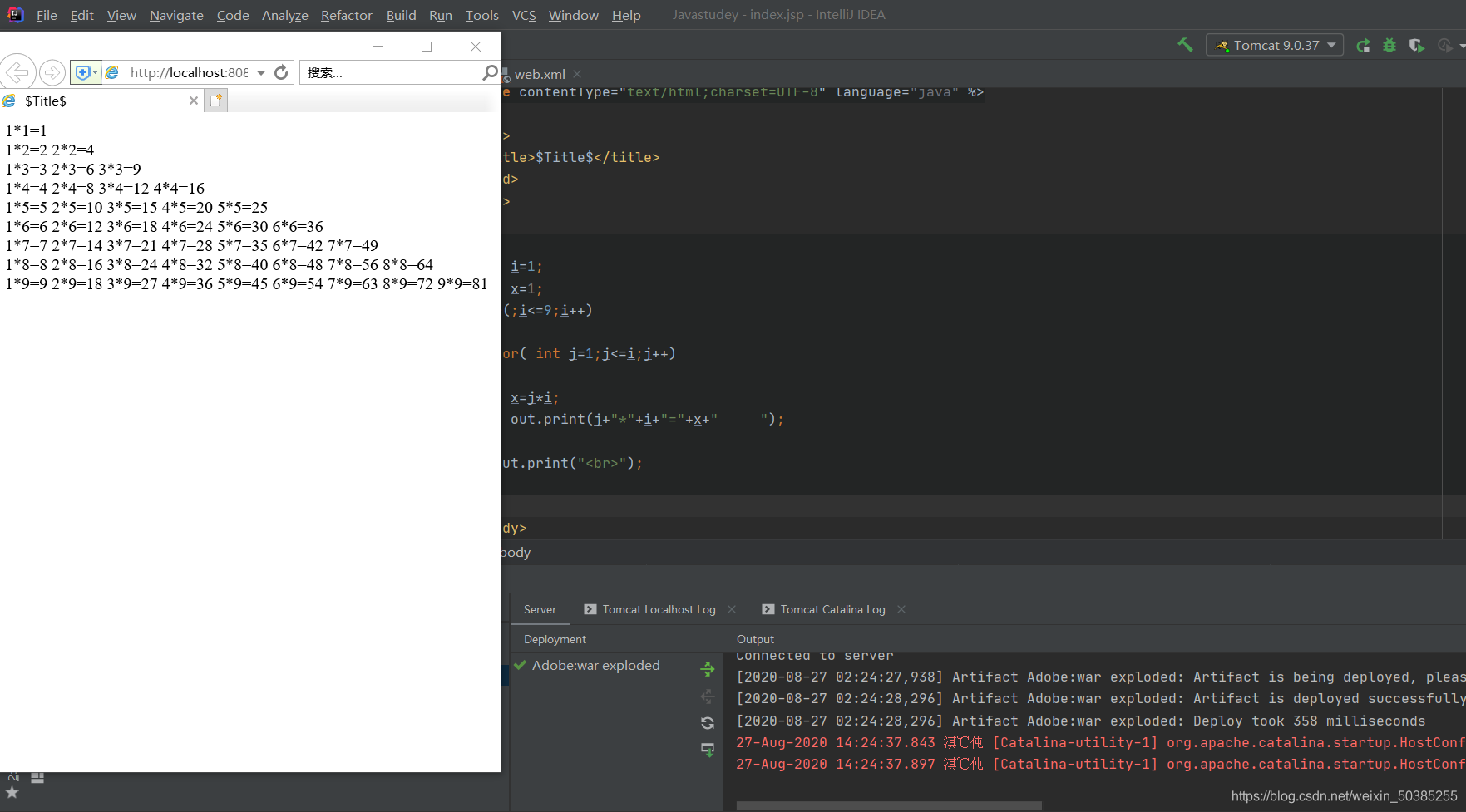Click the 'Output' panel heading
The width and height of the screenshot is (1466, 812).
tap(755, 639)
